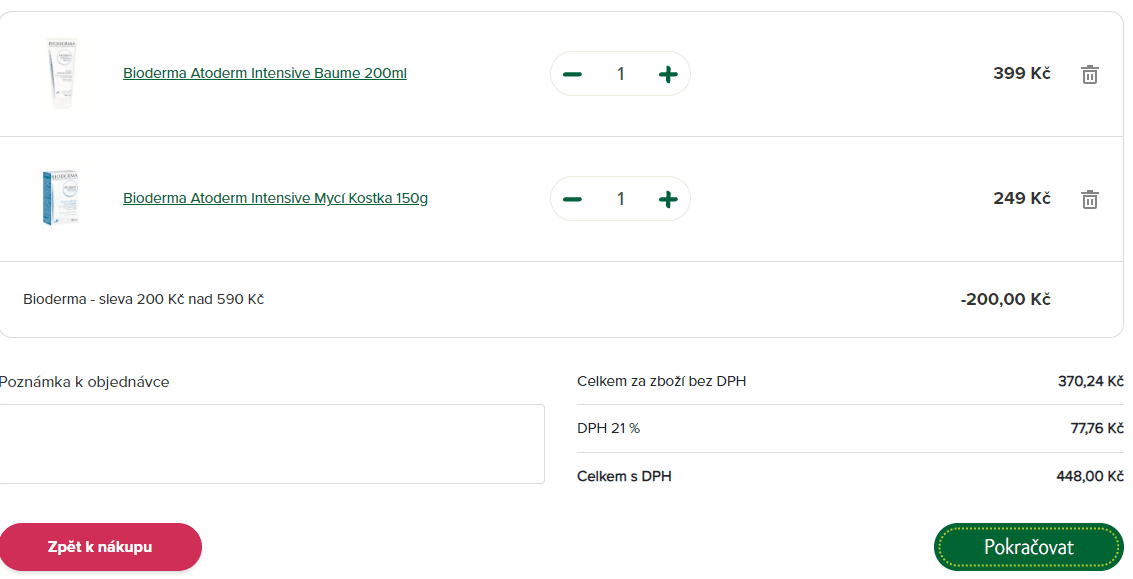Delete Bioderma Atoderm Intensive Baume from cart
This screenshot has width=1133, height=579.
click(x=1090, y=74)
